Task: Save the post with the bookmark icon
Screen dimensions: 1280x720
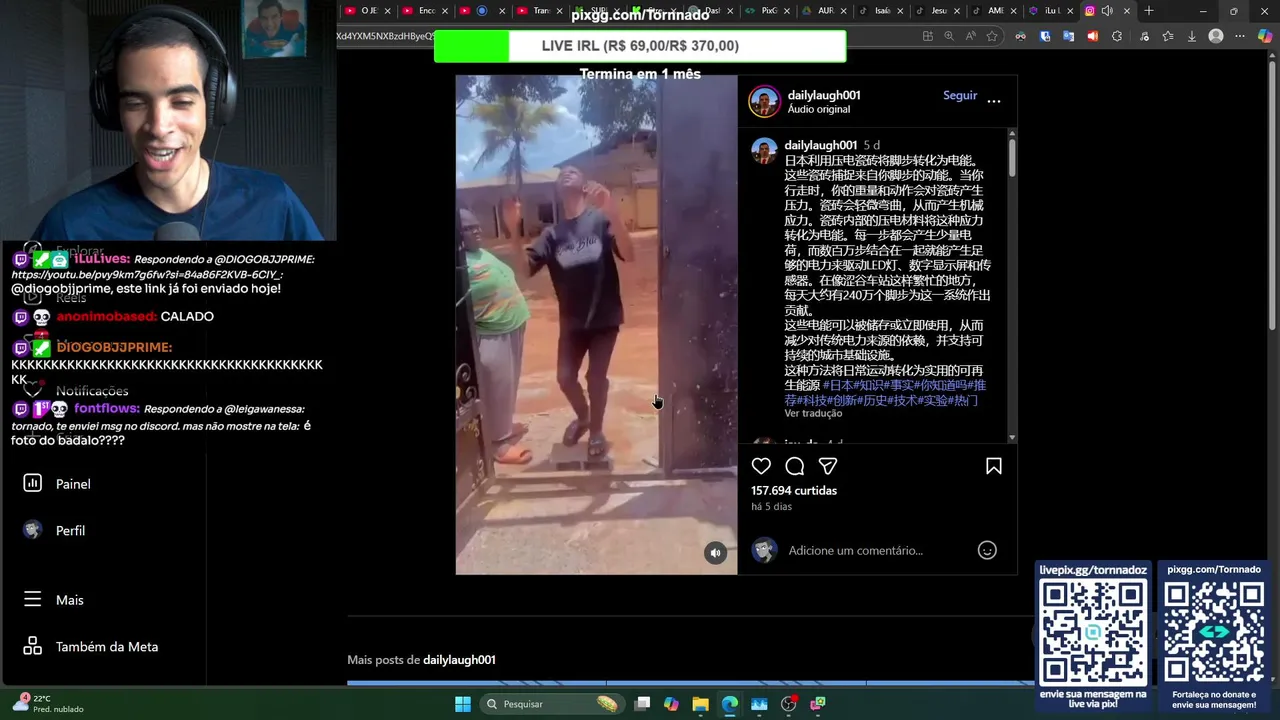Action: pyautogui.click(x=994, y=466)
